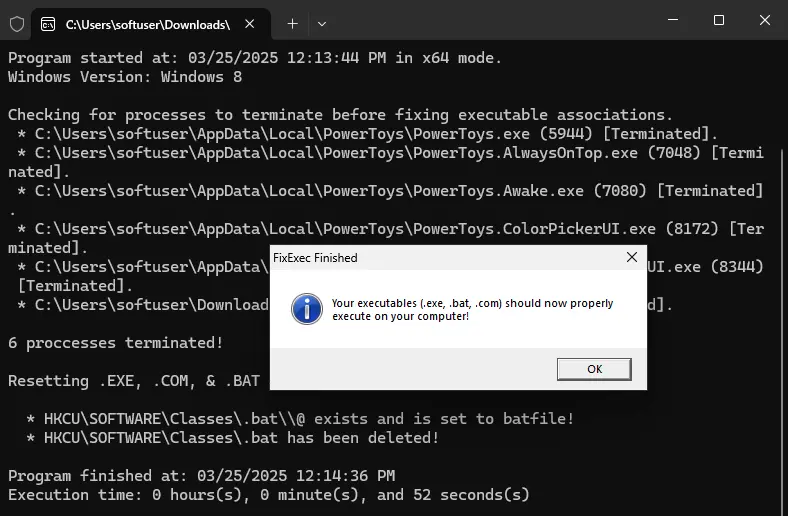This screenshot has height=516, width=788.
Task: Click the command prompt icon on the tab
Action: (48, 24)
